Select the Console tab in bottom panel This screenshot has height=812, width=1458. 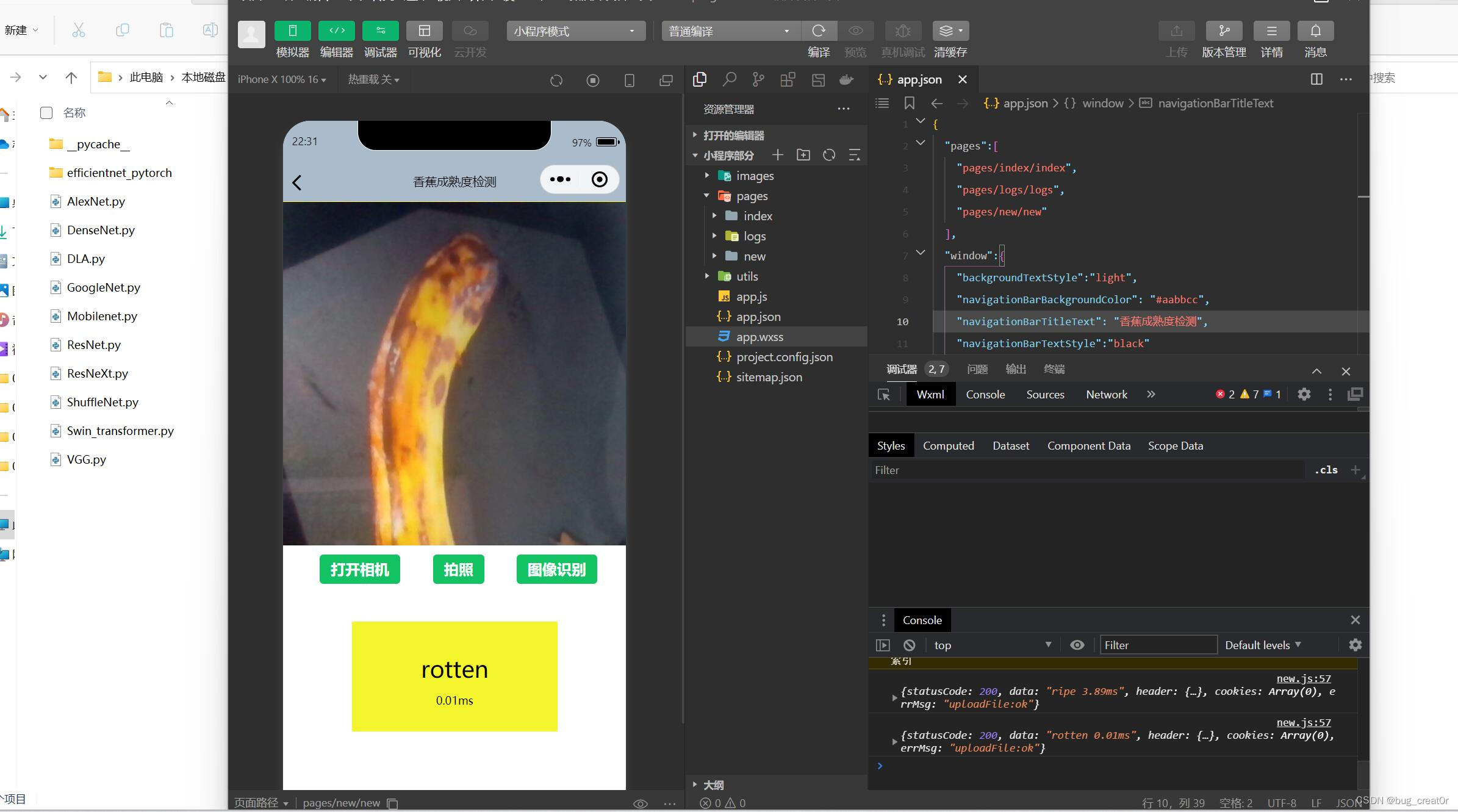click(x=922, y=620)
